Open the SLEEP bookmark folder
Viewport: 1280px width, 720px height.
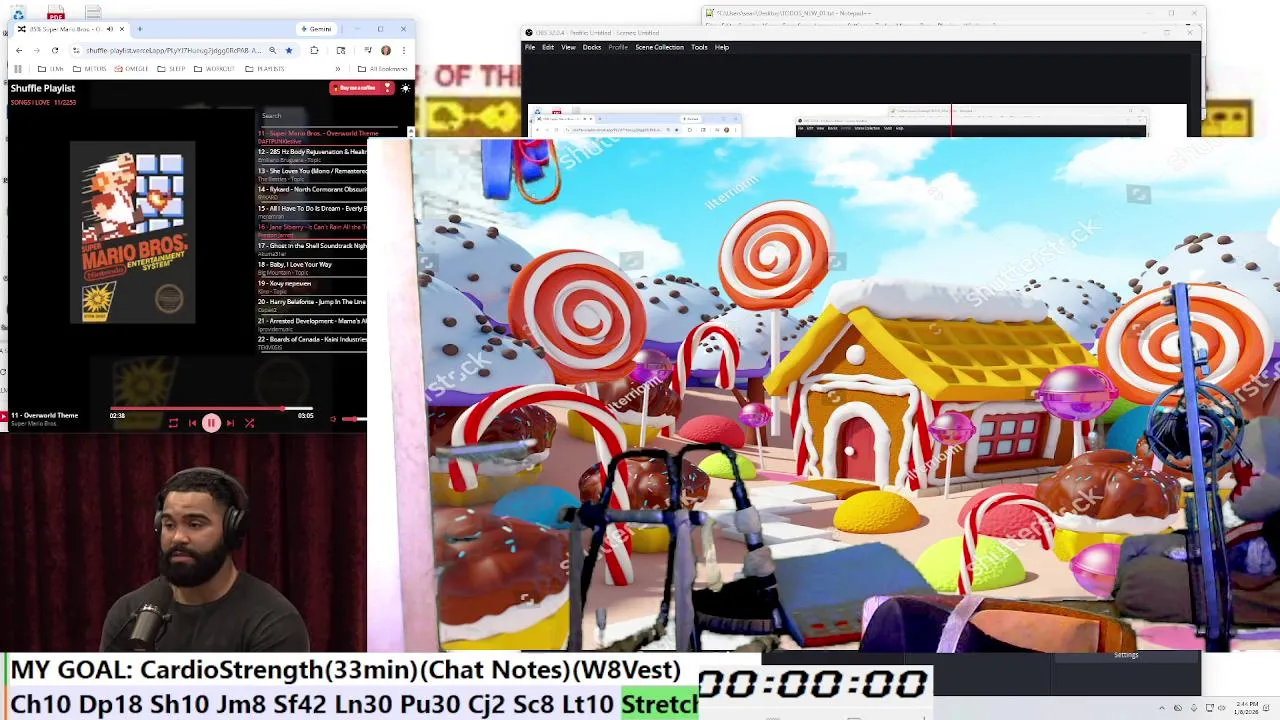[x=172, y=69]
